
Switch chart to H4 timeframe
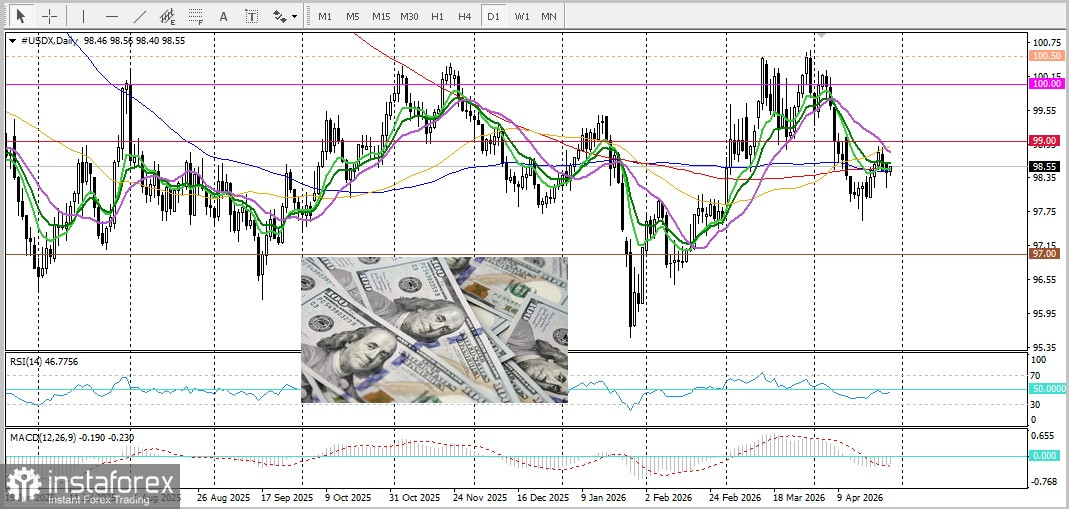pyautogui.click(x=465, y=17)
